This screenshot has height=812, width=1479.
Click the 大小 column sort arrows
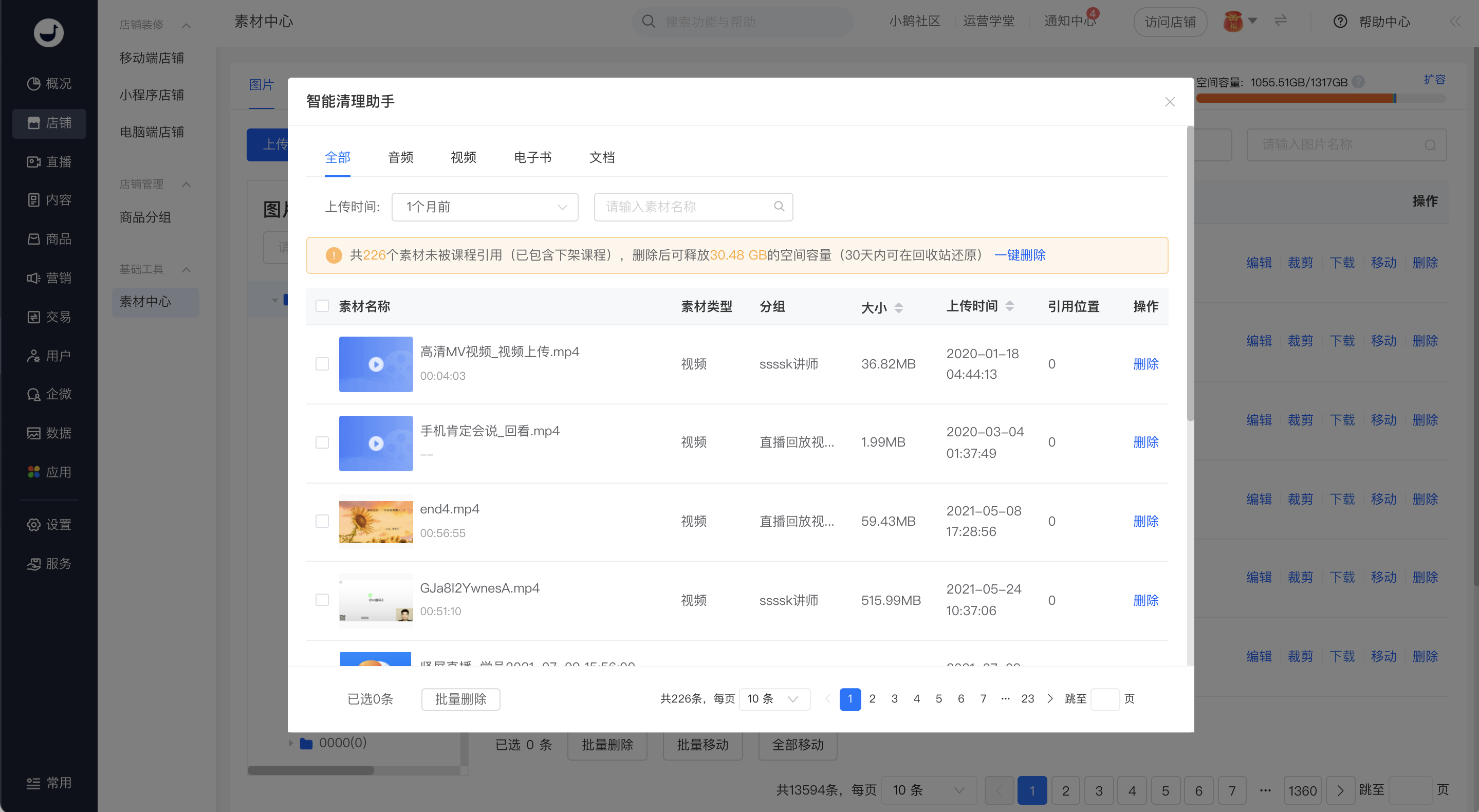coord(898,308)
